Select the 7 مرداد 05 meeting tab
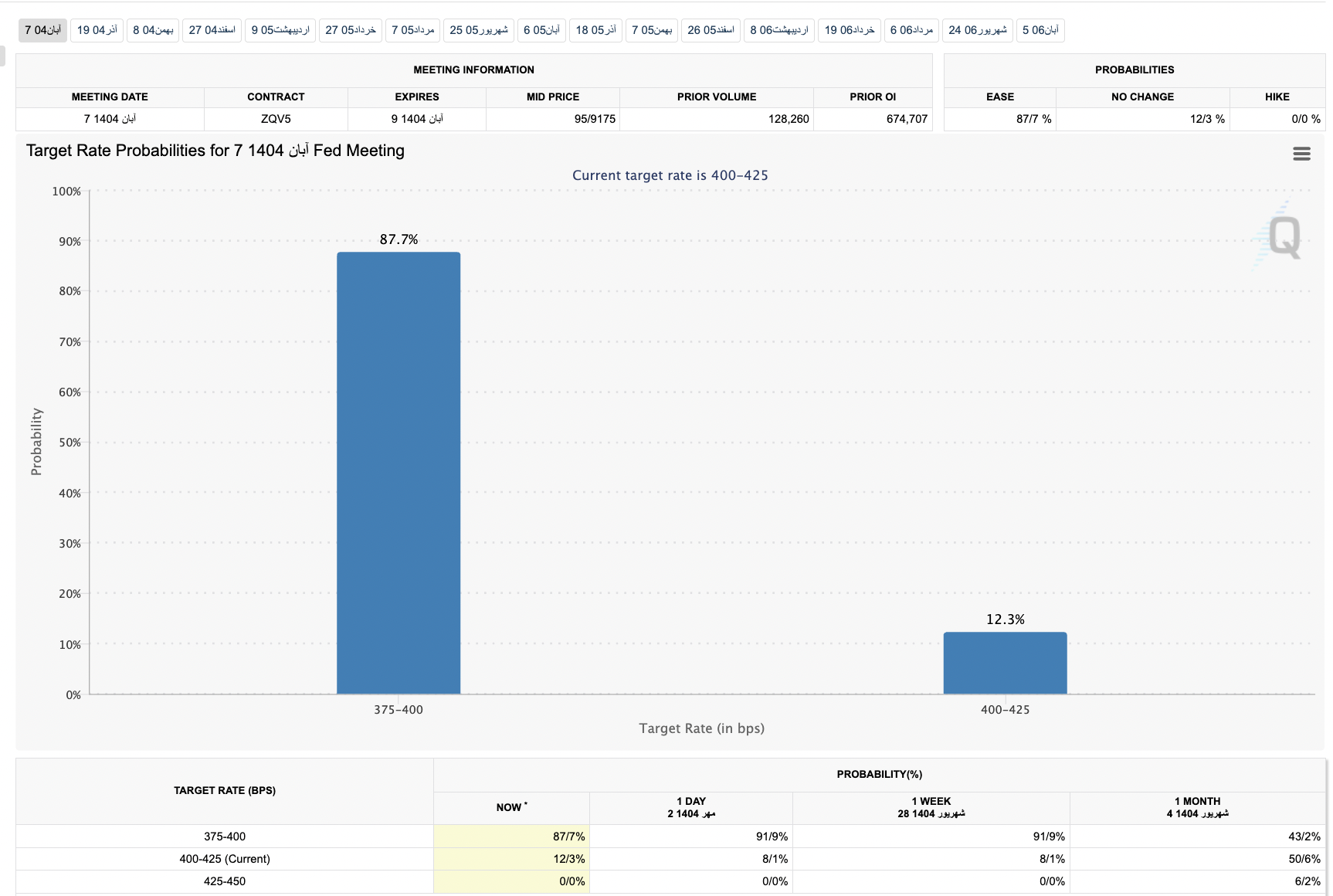The image size is (1333, 896). [412, 30]
